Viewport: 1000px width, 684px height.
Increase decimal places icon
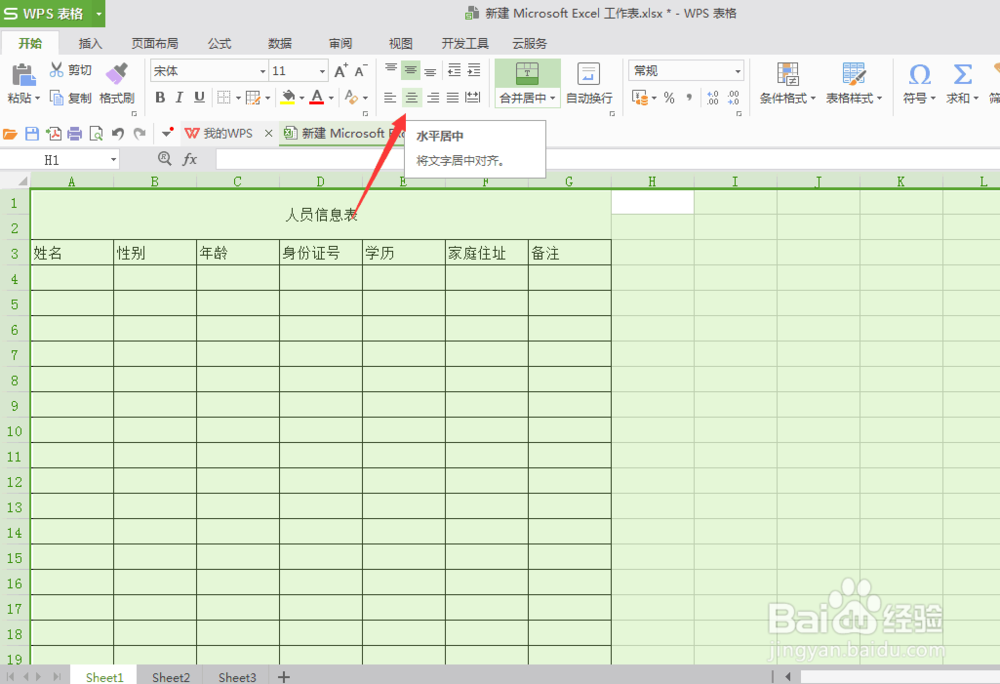pos(712,98)
